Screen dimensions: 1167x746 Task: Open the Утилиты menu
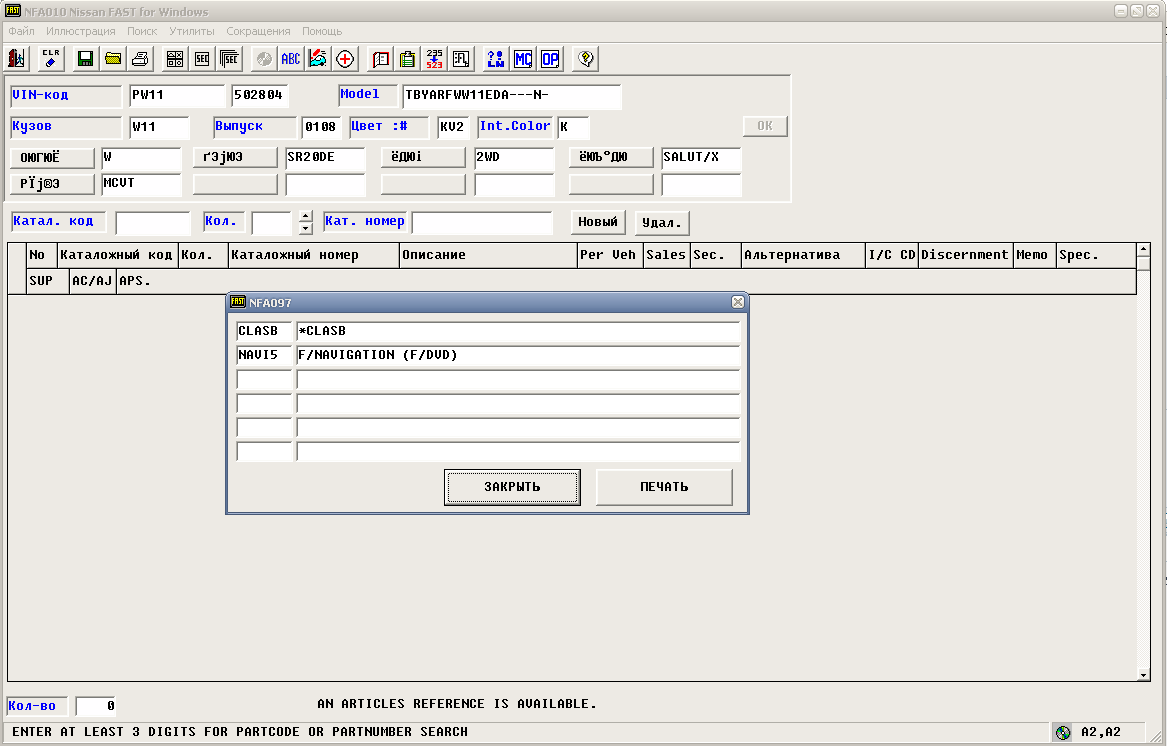[192, 31]
